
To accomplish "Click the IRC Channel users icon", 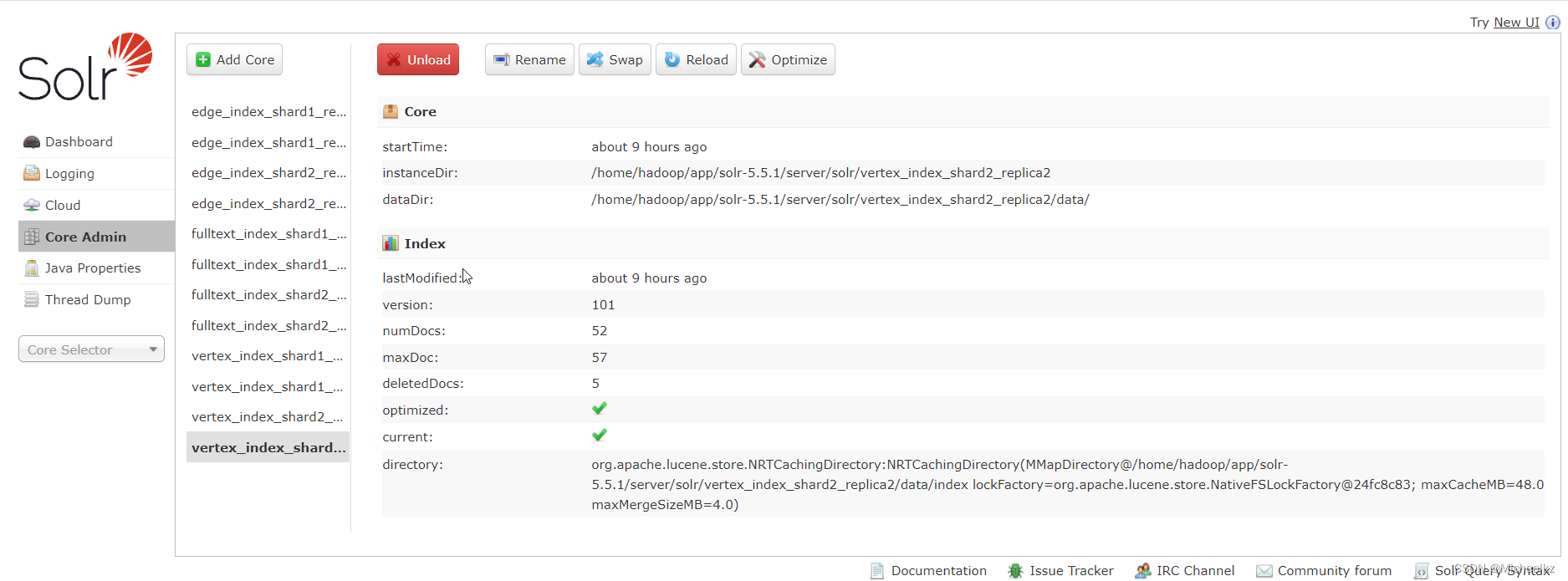I will 1142,571.
